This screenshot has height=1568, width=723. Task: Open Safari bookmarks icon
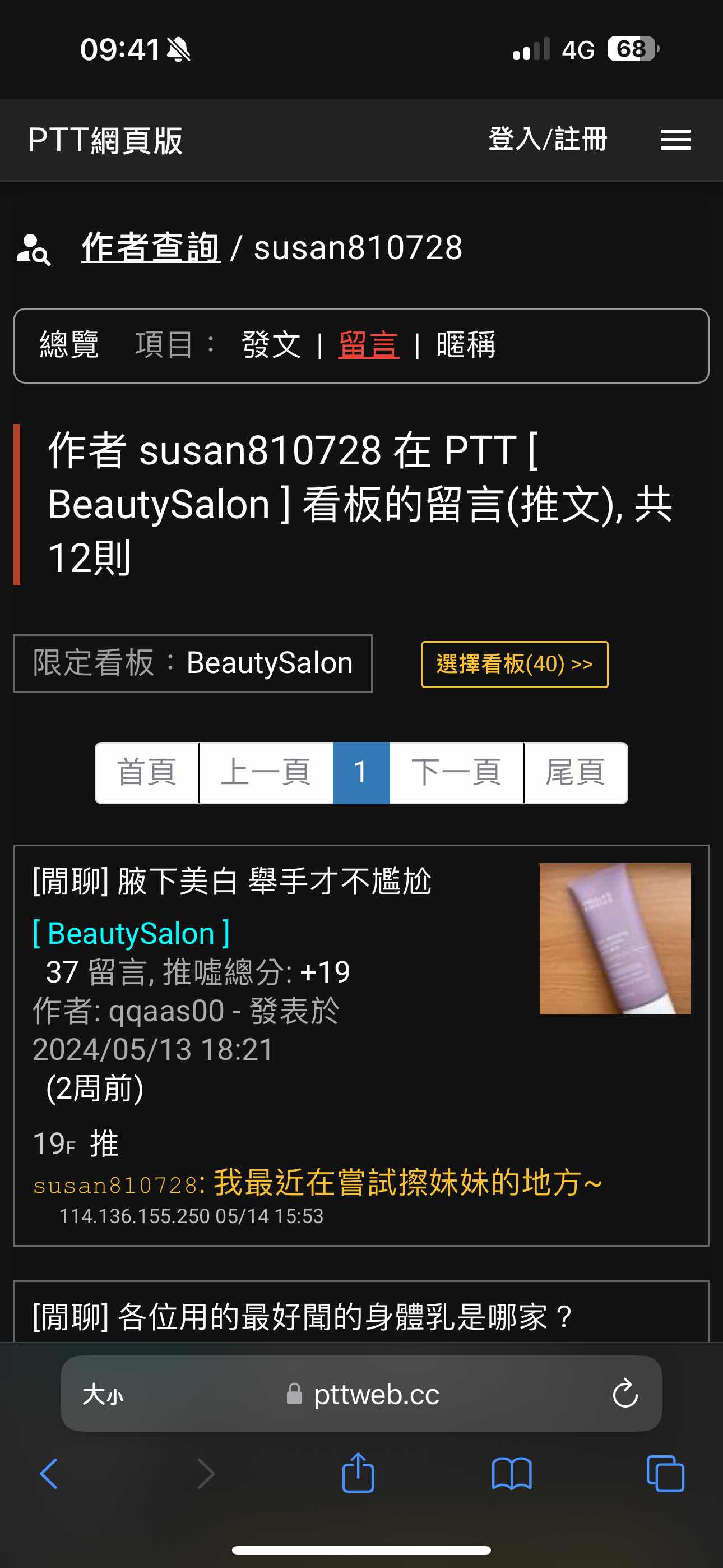tap(512, 1474)
